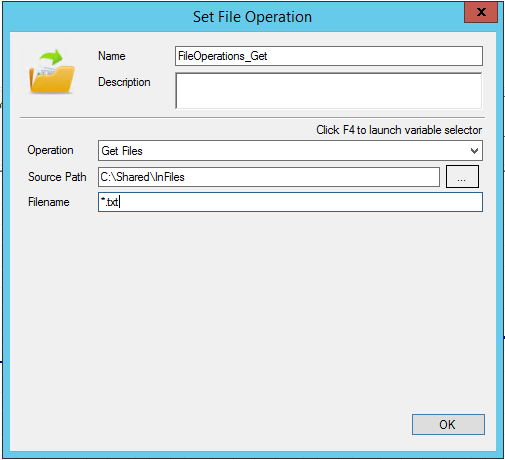Close the Set File Operation dialog
Viewport: 505px width, 460px height.
(x=481, y=12)
